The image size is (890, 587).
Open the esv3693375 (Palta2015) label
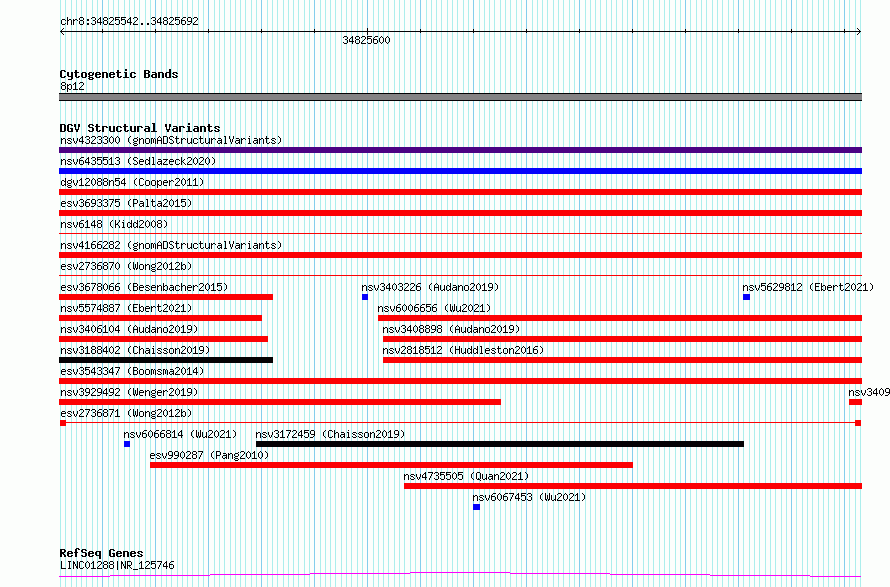pyautogui.click(x=126, y=203)
